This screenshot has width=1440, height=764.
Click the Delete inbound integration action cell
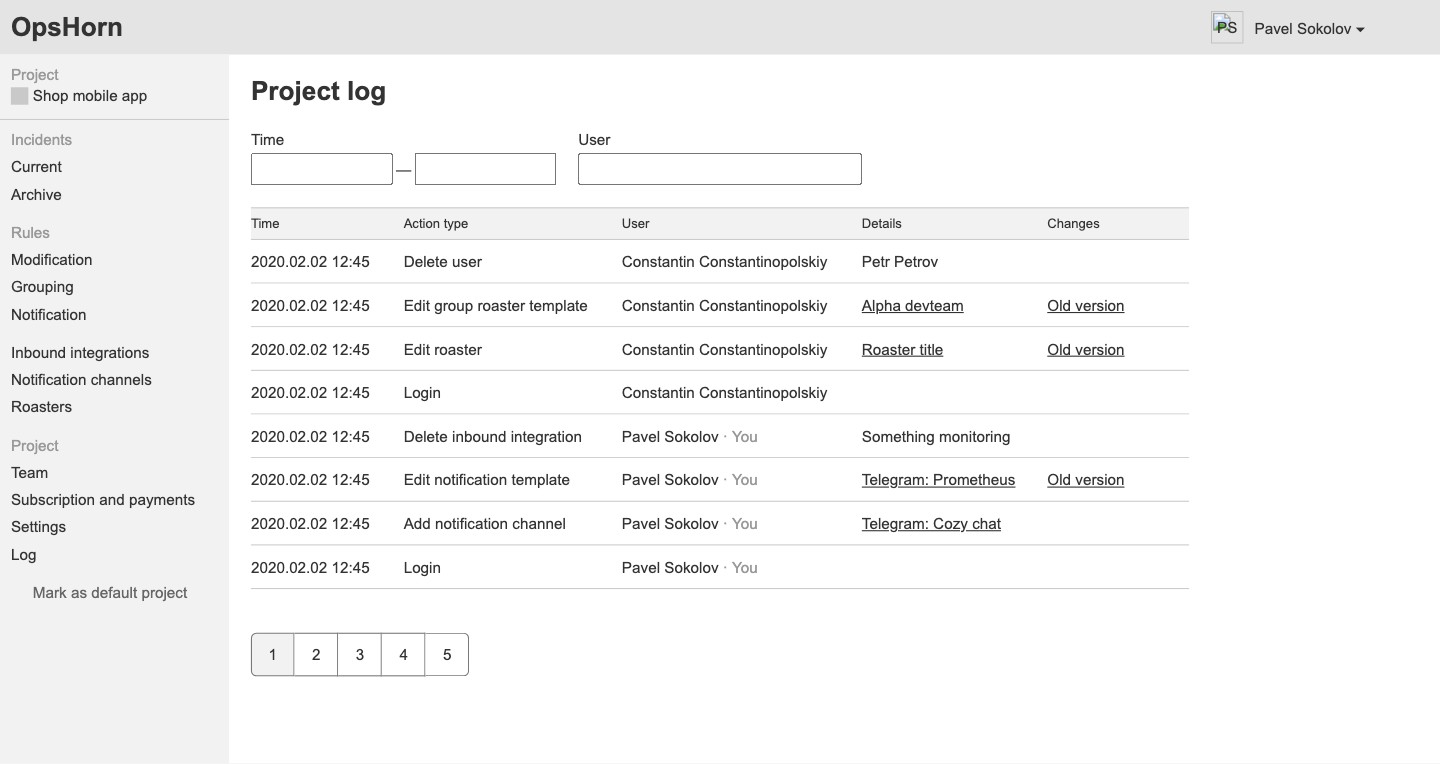[x=493, y=437]
